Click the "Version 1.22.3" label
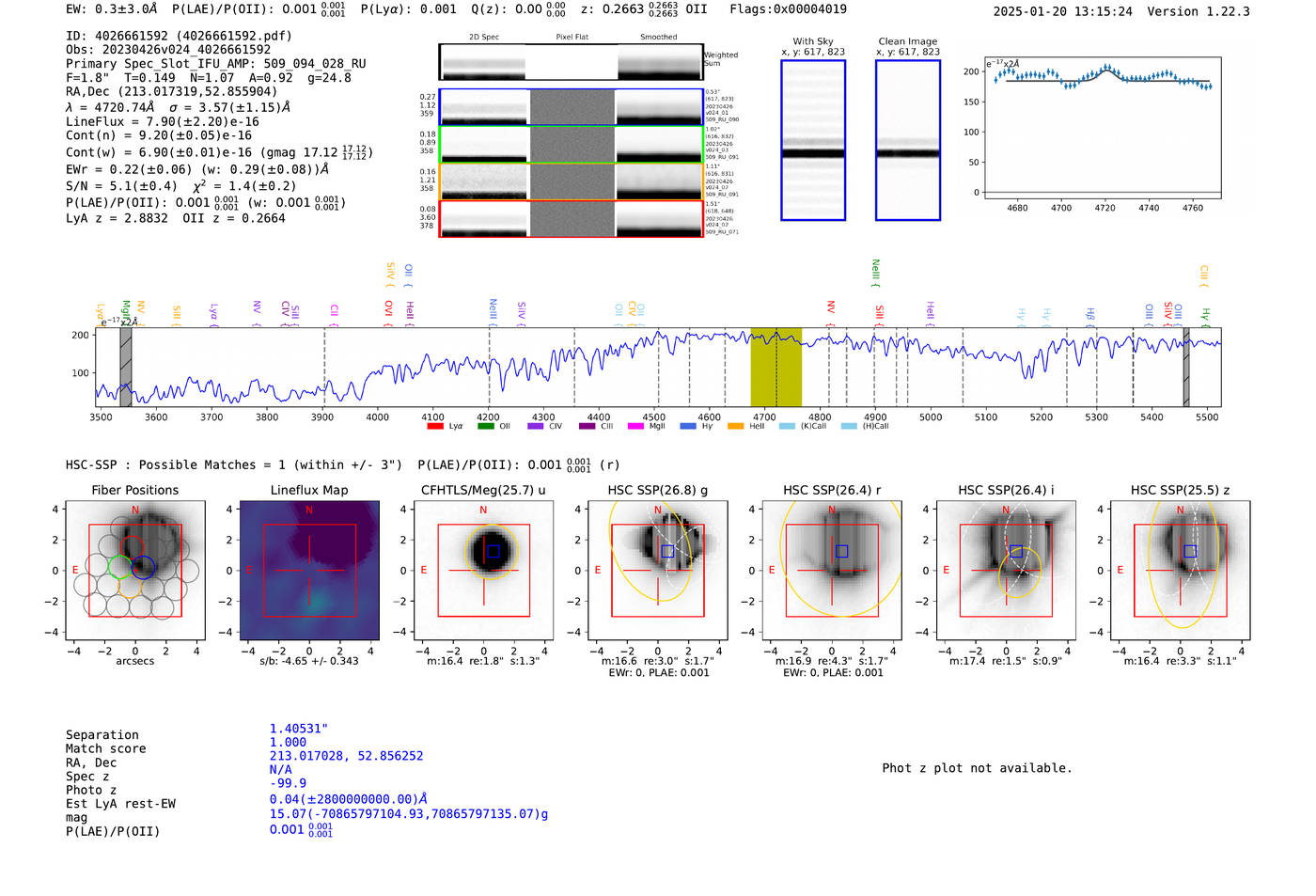The image size is (1316, 896). tap(1198, 11)
